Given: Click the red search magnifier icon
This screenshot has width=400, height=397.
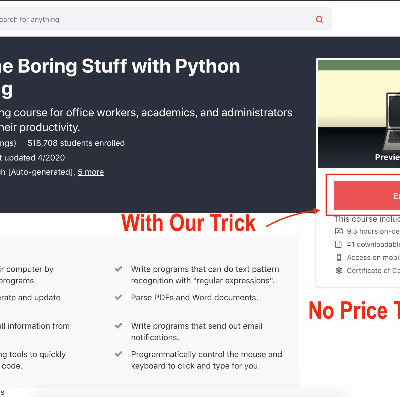Looking at the screenshot, I should (x=319, y=19).
